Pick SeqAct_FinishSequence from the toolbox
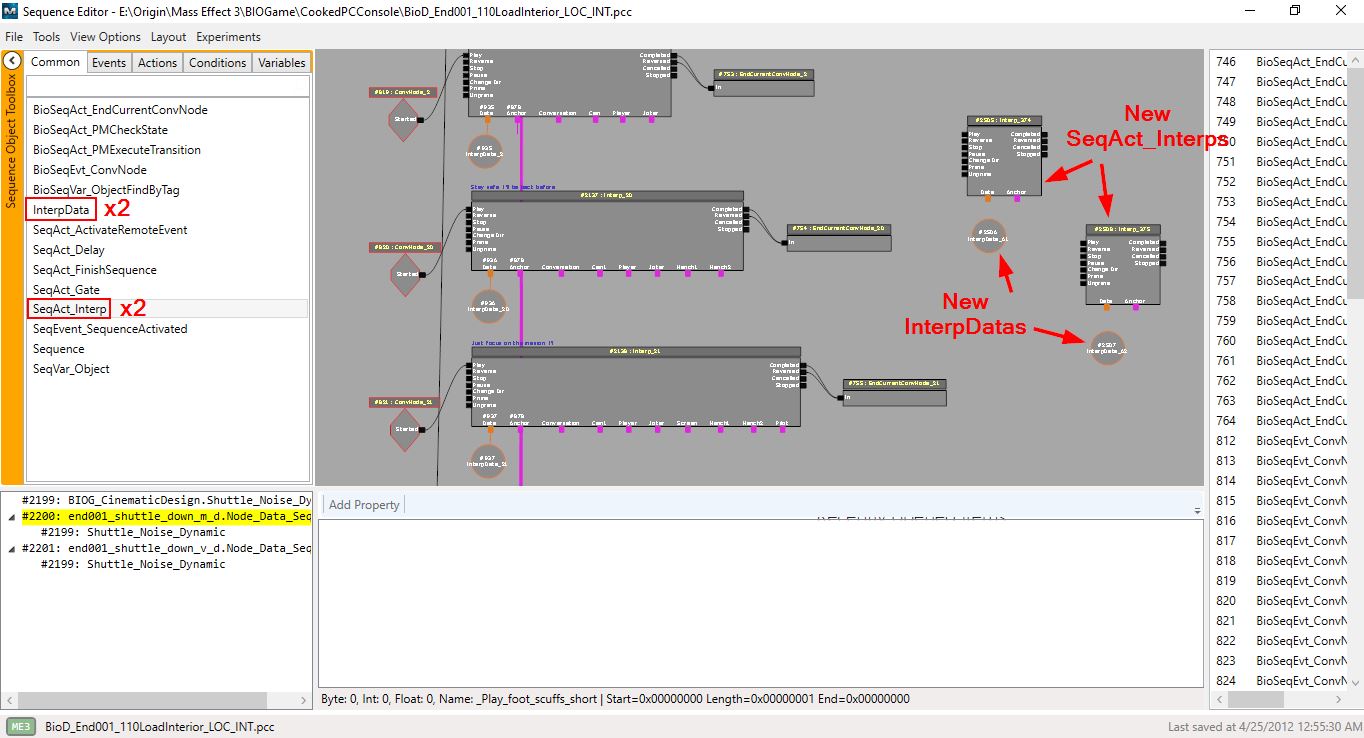This screenshot has height=738, width=1364. pyautogui.click(x=94, y=270)
